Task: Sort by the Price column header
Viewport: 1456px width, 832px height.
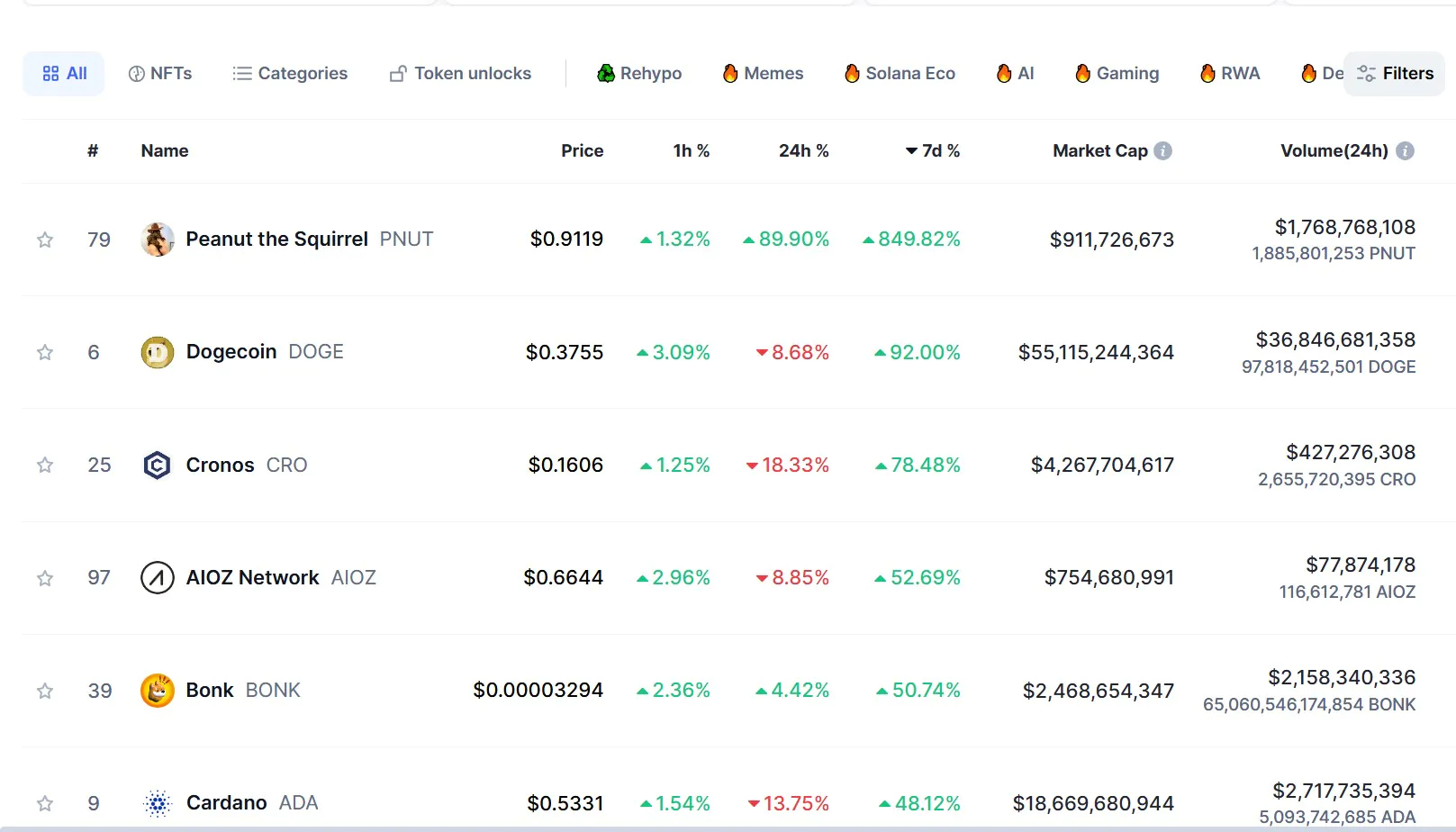Action: click(583, 151)
